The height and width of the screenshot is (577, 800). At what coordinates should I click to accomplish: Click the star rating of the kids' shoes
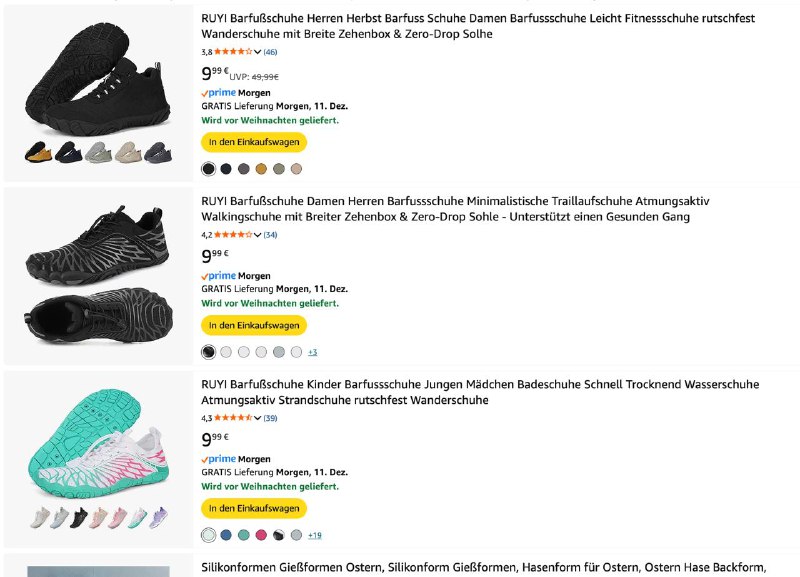[x=232, y=418]
